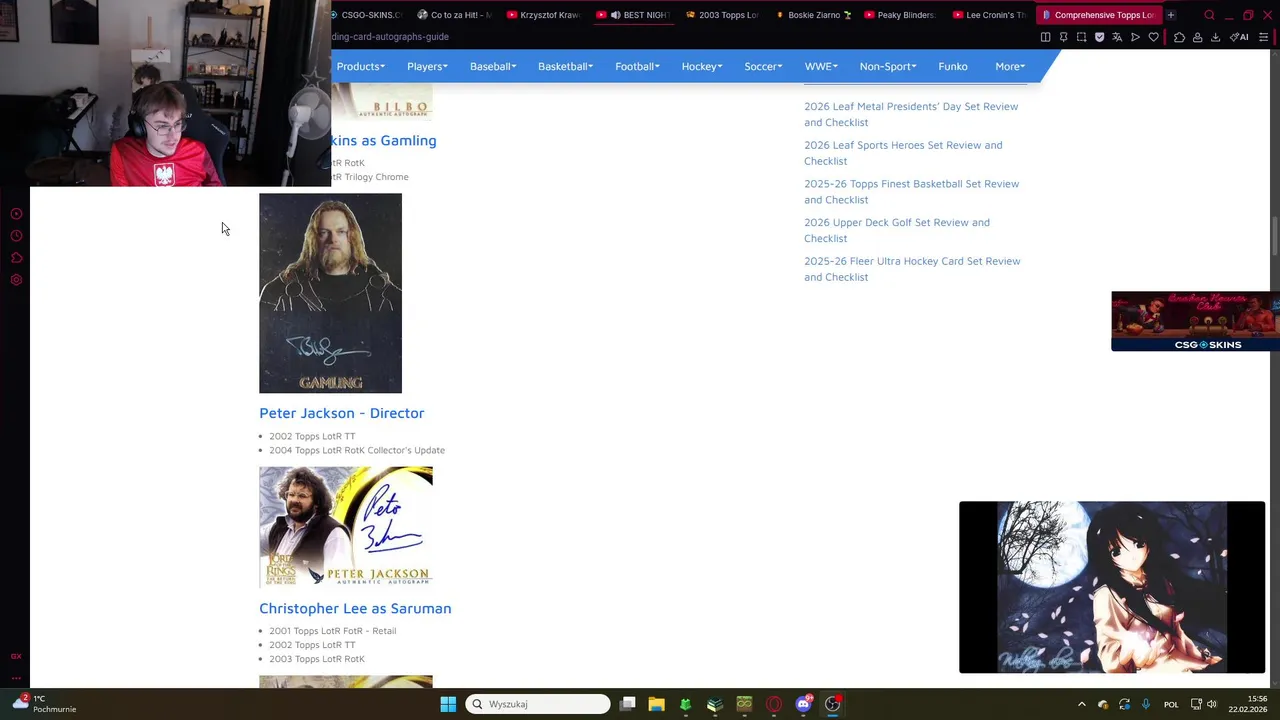This screenshot has width=1280, height=720.
Task: Click the Gamling autograph card image
Action: point(330,293)
